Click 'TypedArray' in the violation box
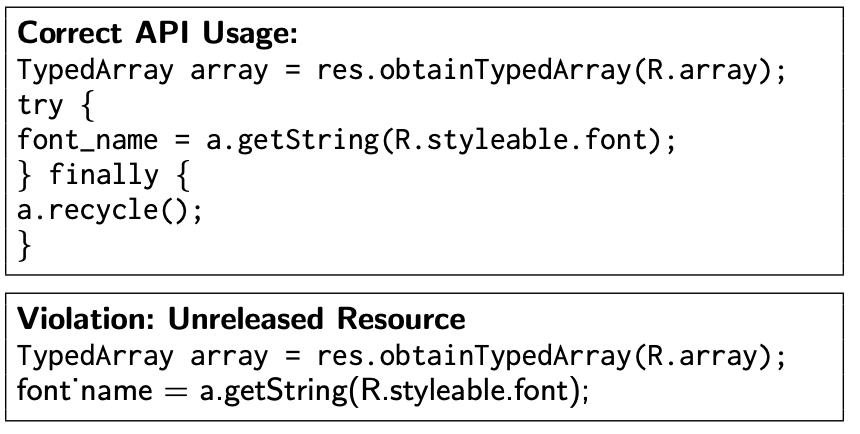 95,357
